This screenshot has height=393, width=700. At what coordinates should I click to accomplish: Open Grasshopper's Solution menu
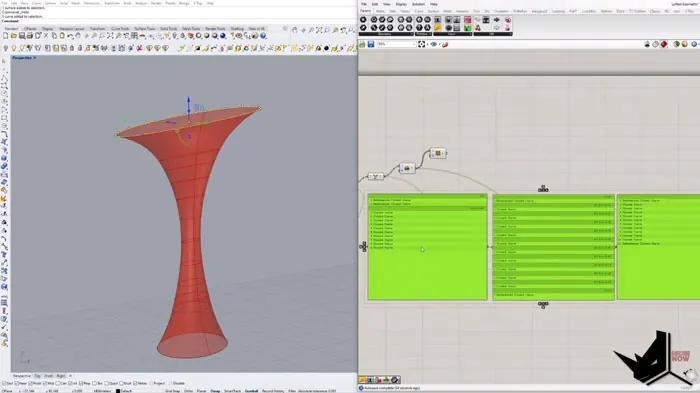(418, 4)
